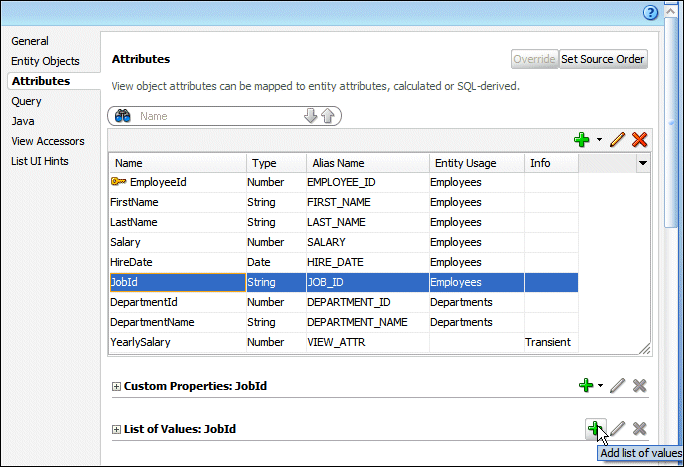Edit list of values pencil icon
This screenshot has width=684, height=467.
pyautogui.click(x=617, y=429)
